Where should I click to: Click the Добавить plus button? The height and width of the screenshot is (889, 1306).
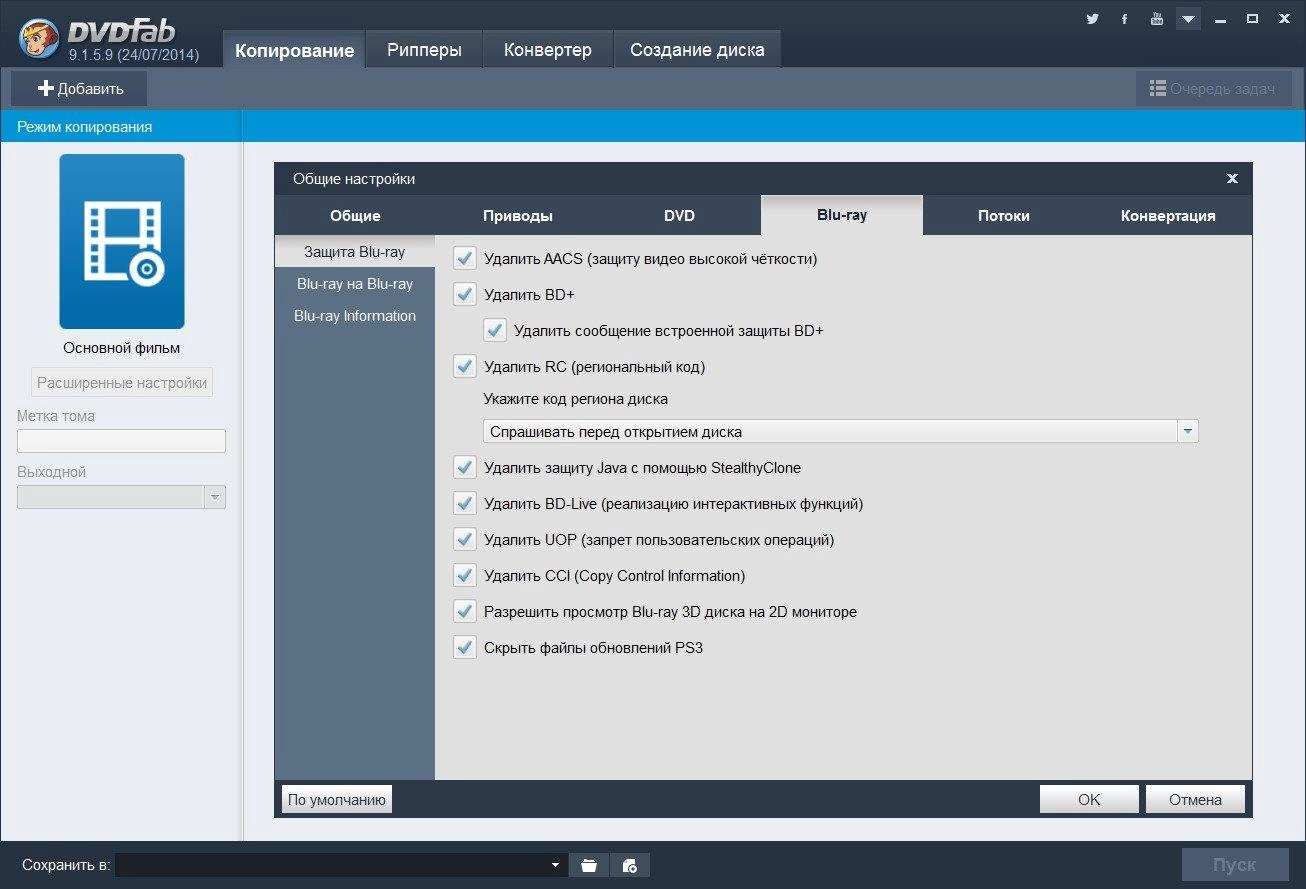(x=80, y=88)
